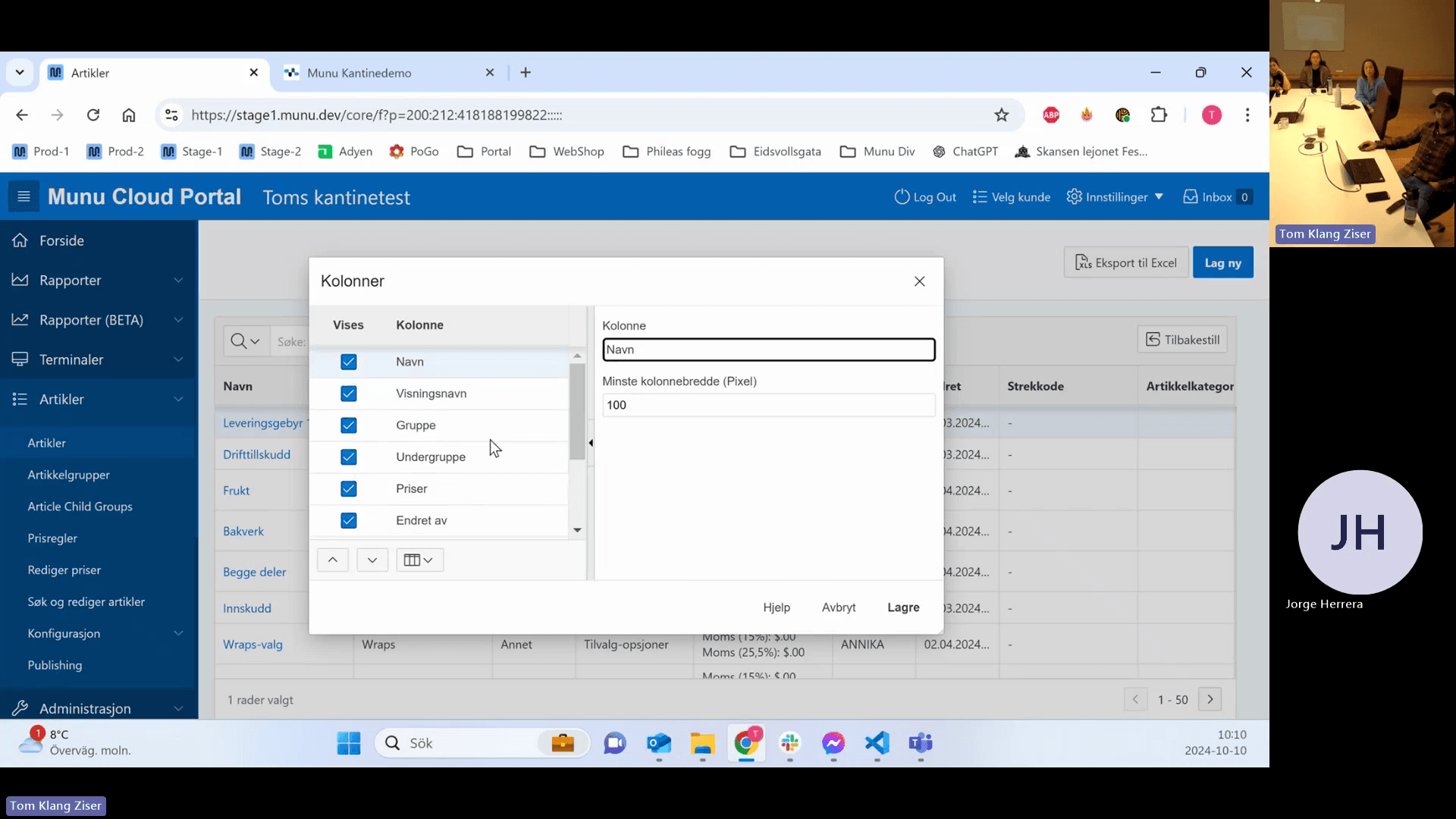The width and height of the screenshot is (1456, 819).
Task: Toggle the Endret av column checkbox
Action: [349, 521]
